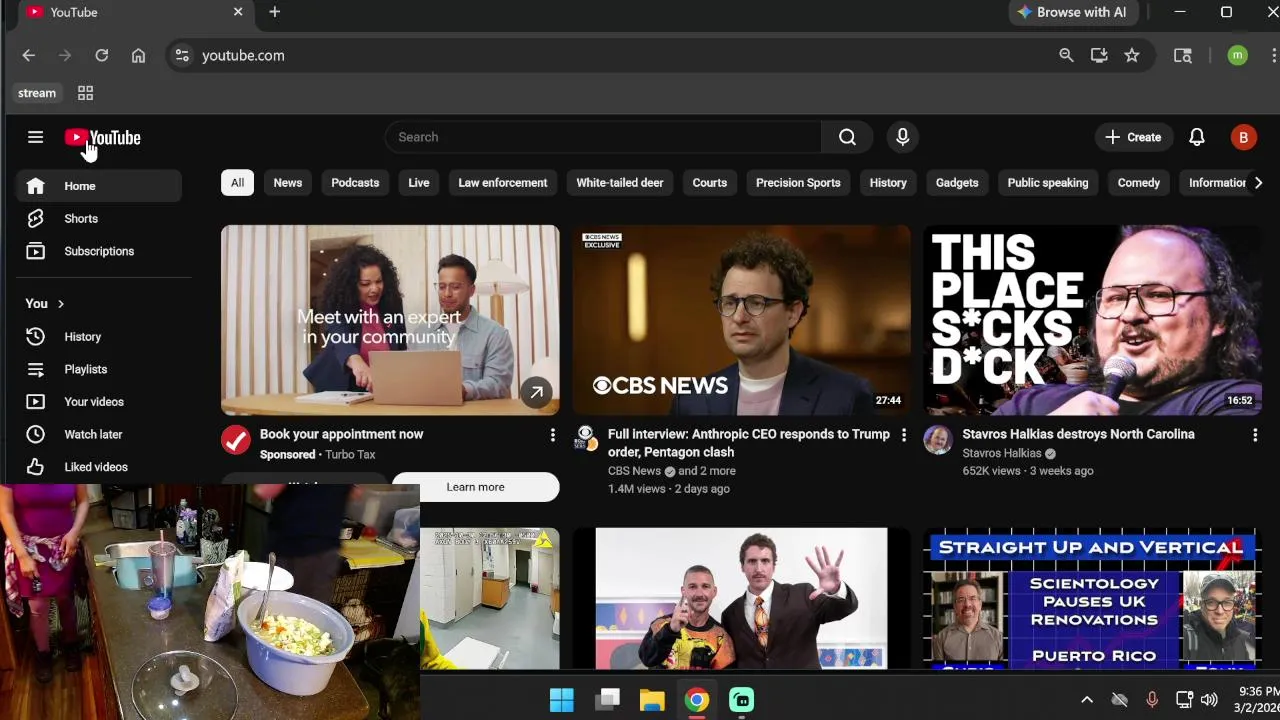Click the install app icon in address bar
This screenshot has width=1280, height=720.
(x=1099, y=56)
